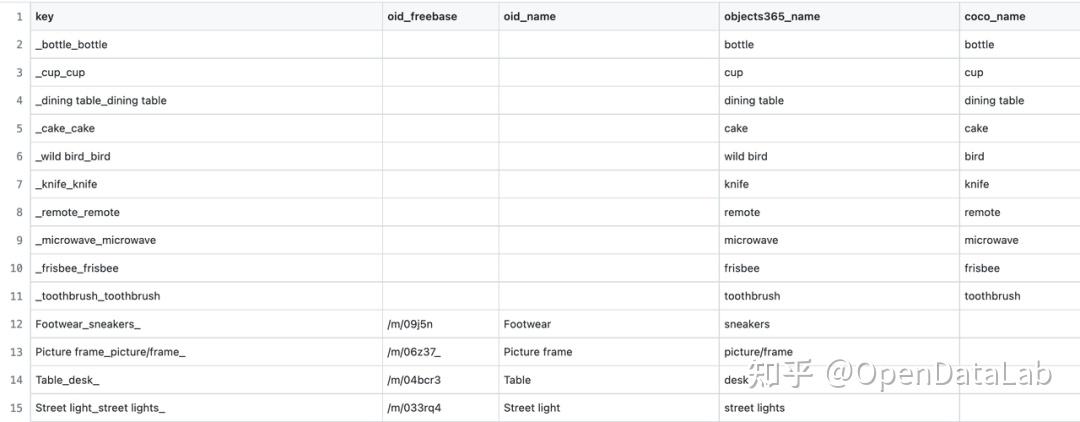The height and width of the screenshot is (422, 1080).
Task: Select line number 15
Action: [x=17, y=408]
